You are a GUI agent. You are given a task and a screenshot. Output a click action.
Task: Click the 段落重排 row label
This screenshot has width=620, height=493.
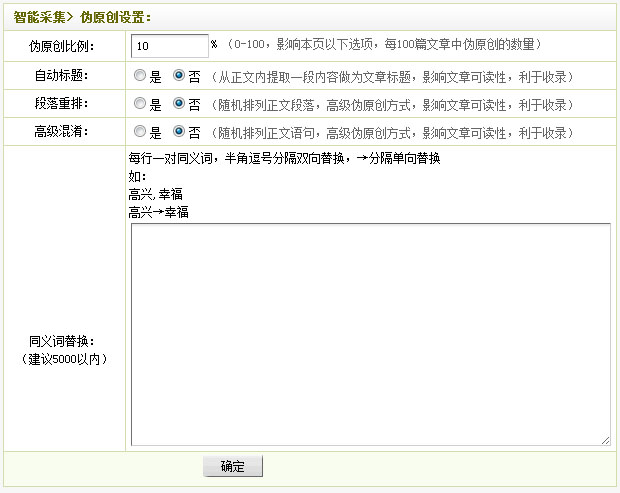tap(63, 103)
